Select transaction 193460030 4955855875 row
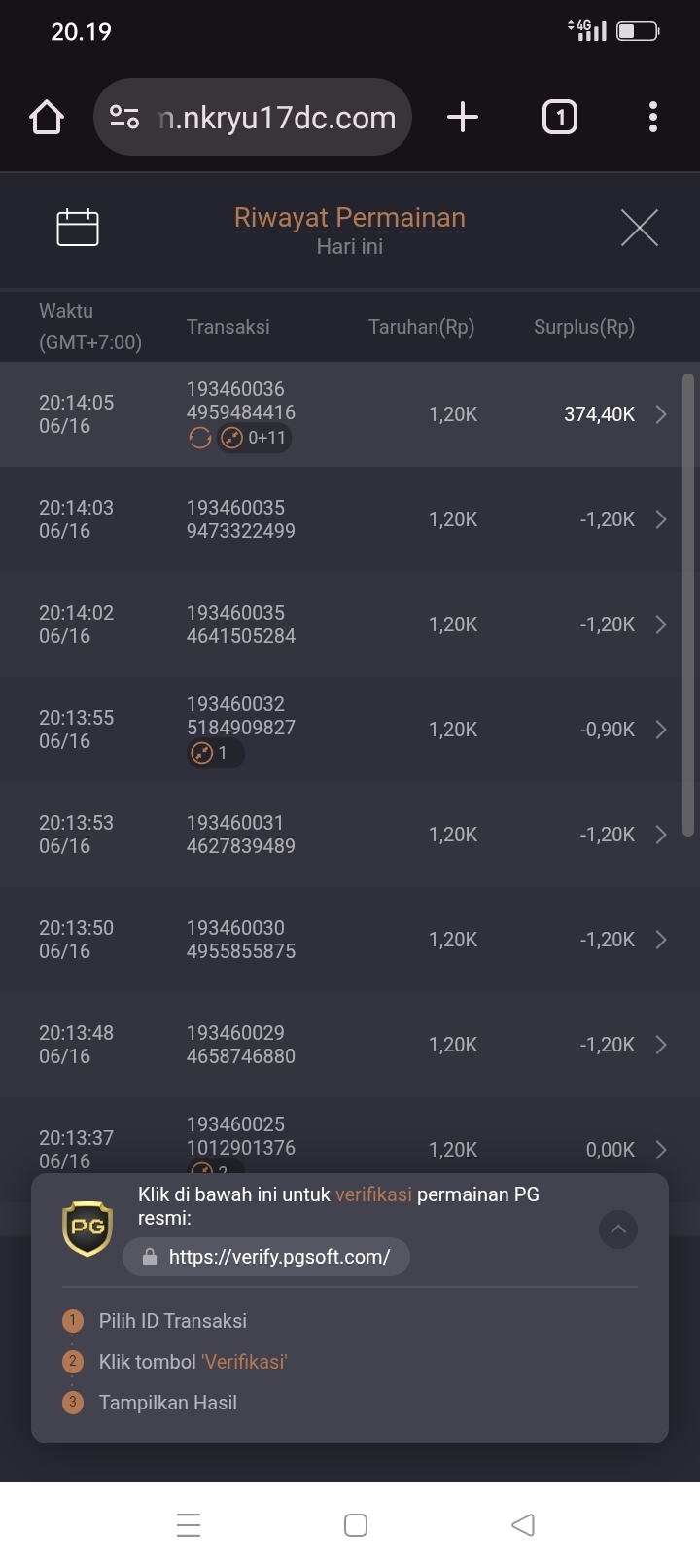700x1568 pixels. point(340,940)
